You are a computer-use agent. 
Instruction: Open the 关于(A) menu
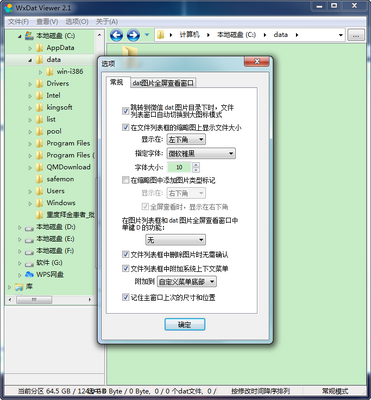click(x=107, y=22)
